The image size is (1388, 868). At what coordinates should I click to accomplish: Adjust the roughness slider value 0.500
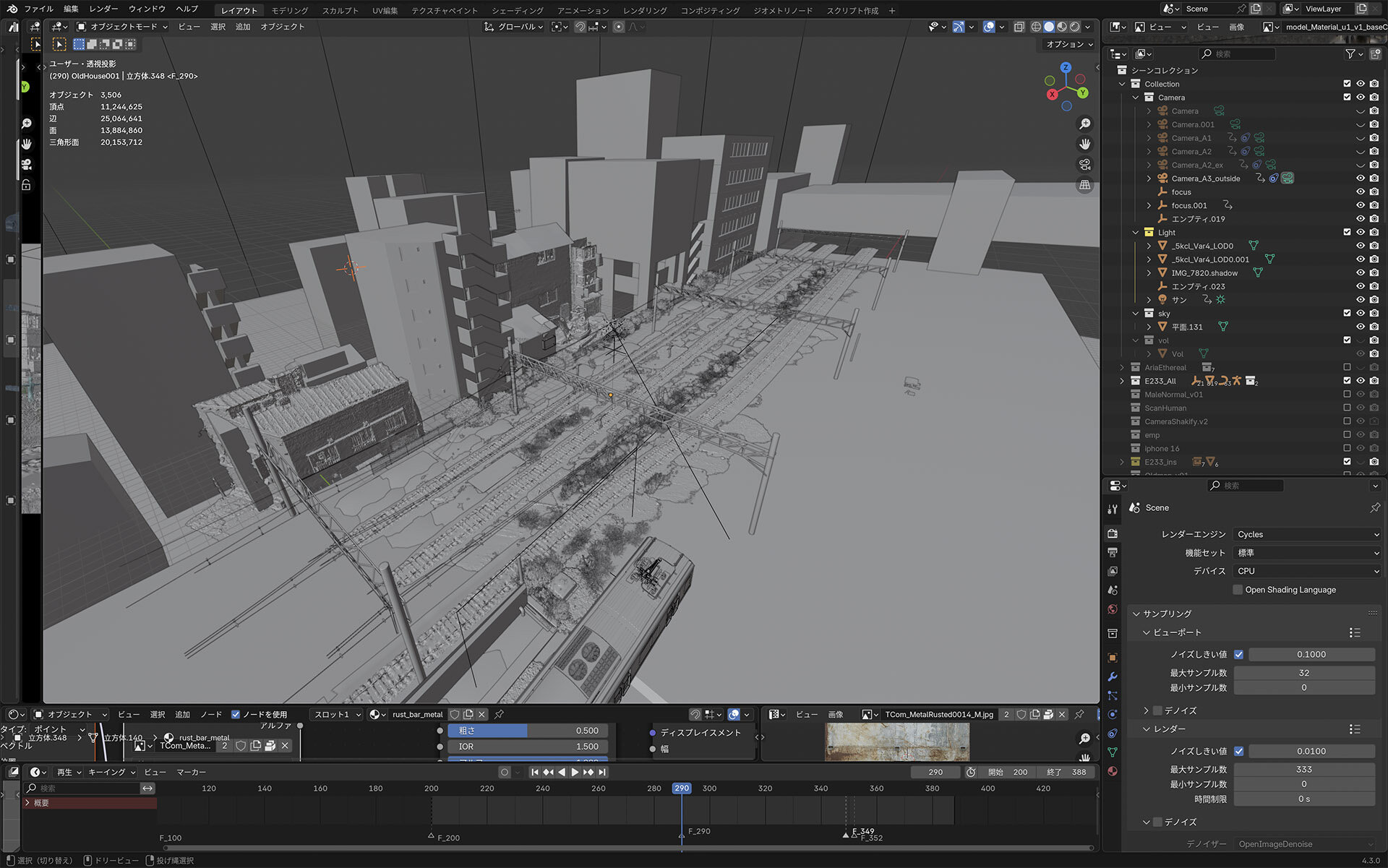coord(528,731)
